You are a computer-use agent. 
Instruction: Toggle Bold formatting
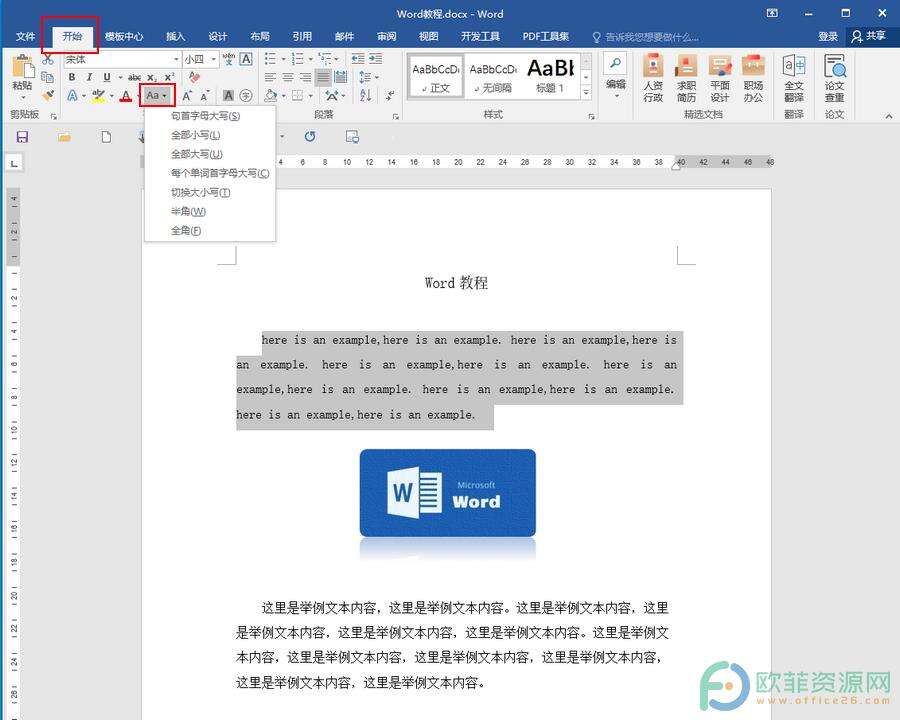[x=72, y=77]
